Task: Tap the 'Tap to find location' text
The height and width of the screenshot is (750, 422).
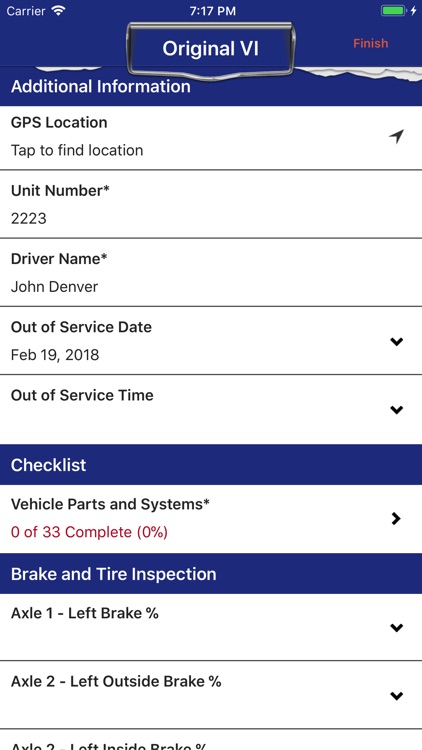Action: (x=77, y=150)
